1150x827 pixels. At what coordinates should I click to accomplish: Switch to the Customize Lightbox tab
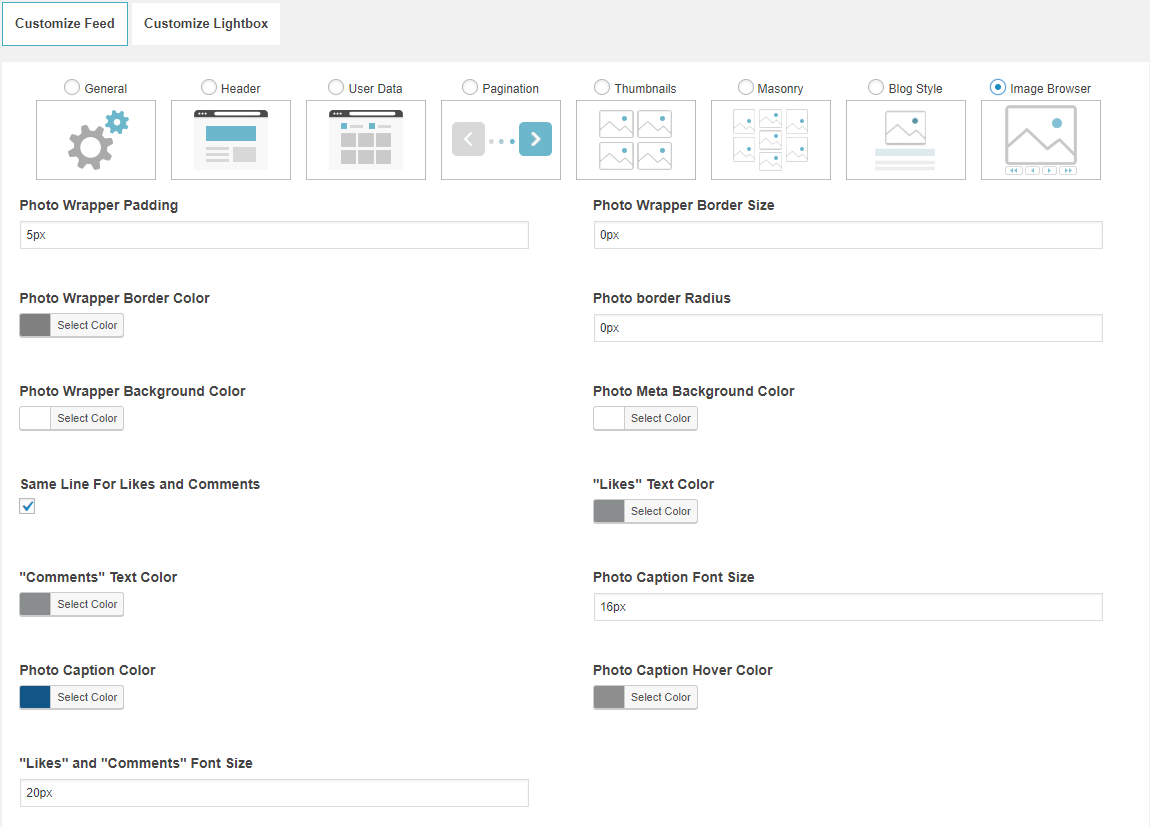tap(206, 24)
